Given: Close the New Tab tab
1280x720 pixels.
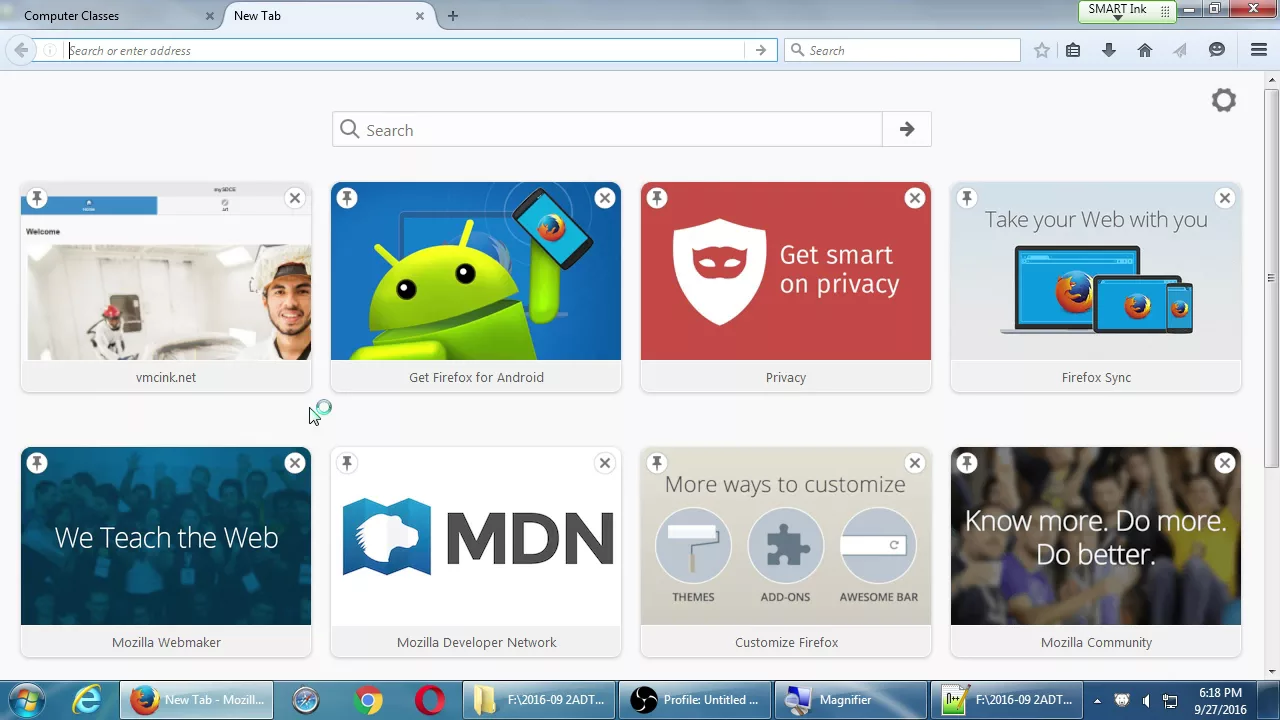Looking at the screenshot, I should click(x=420, y=16).
